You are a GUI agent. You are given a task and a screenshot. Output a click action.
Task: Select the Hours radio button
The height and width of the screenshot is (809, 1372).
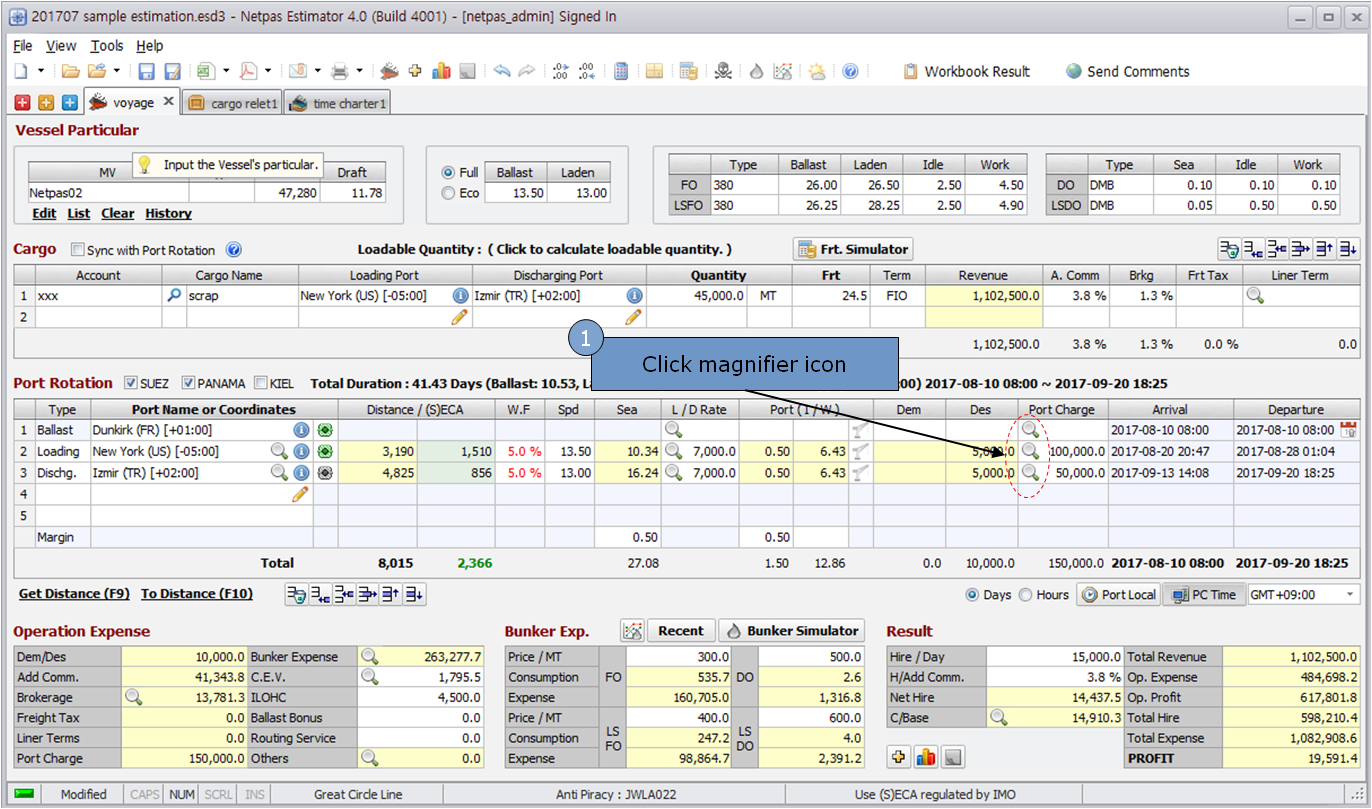[1025, 594]
